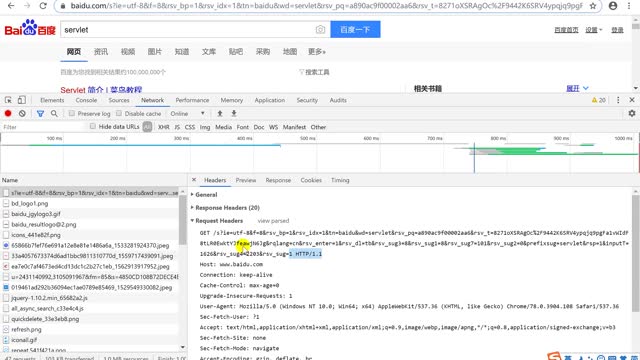Click the export HAR download arrow icon
The image size is (640, 360).
233,113
